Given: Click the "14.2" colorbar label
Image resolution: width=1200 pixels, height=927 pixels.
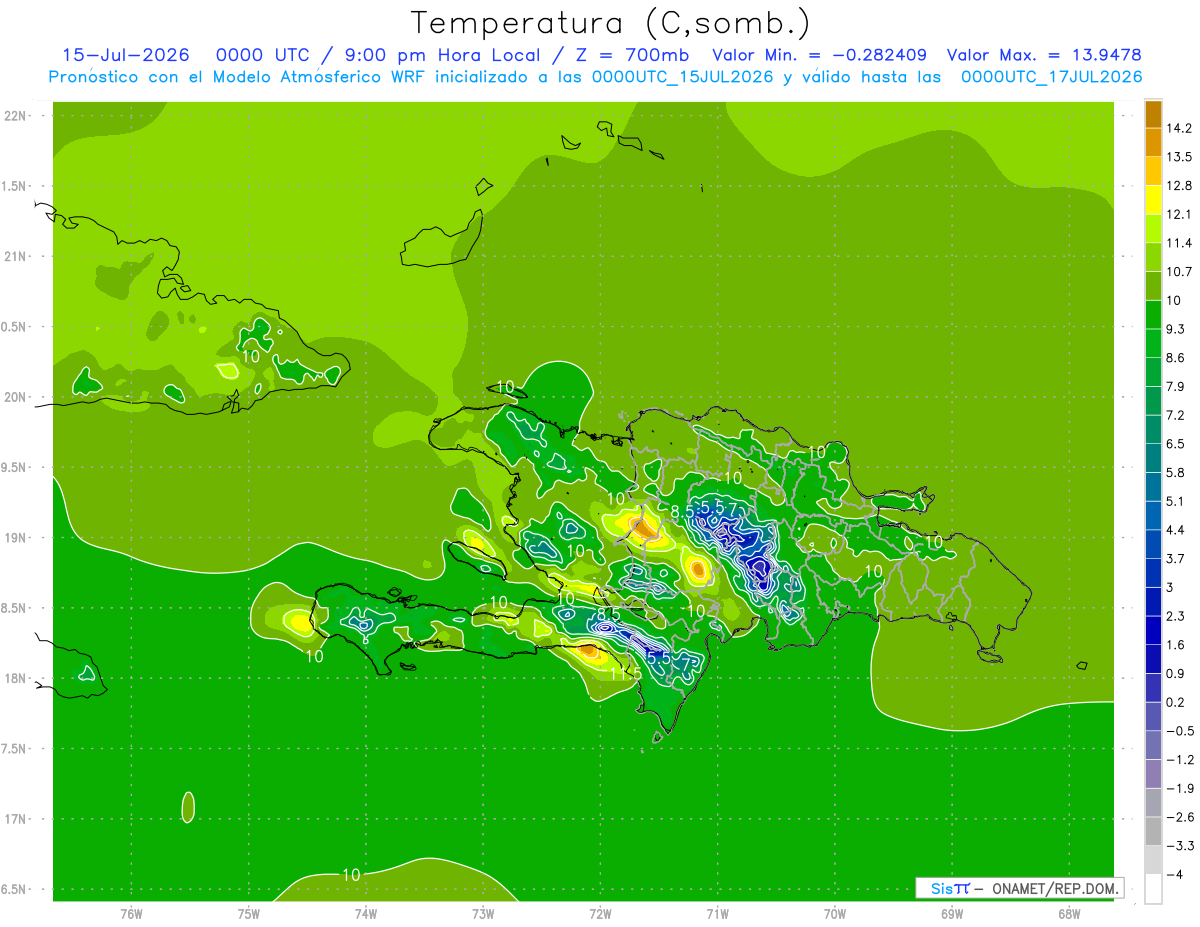Looking at the screenshot, I should point(1178,128).
